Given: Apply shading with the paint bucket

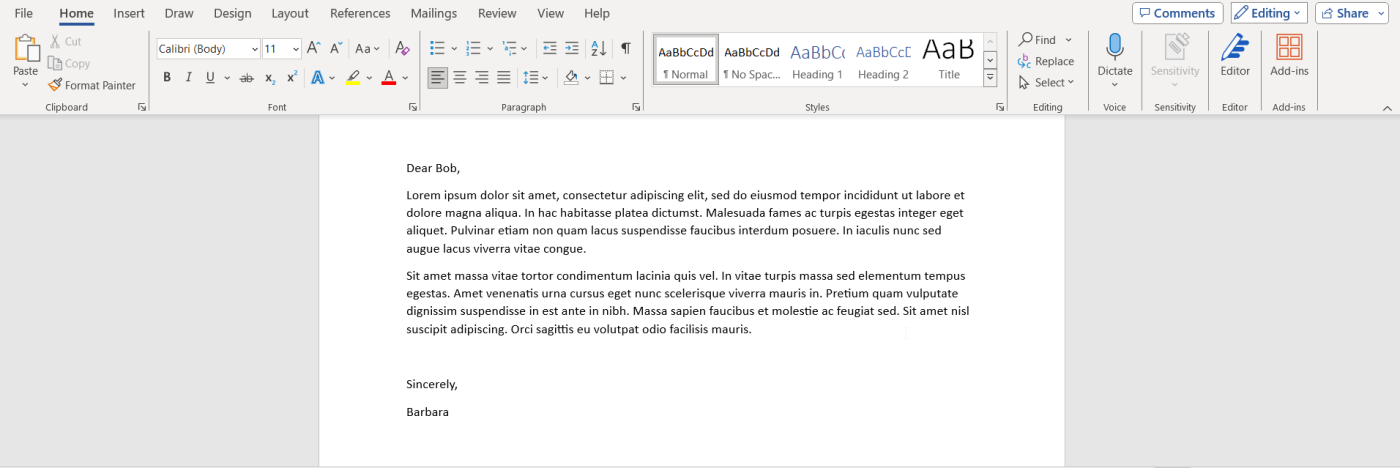Looking at the screenshot, I should click(572, 77).
